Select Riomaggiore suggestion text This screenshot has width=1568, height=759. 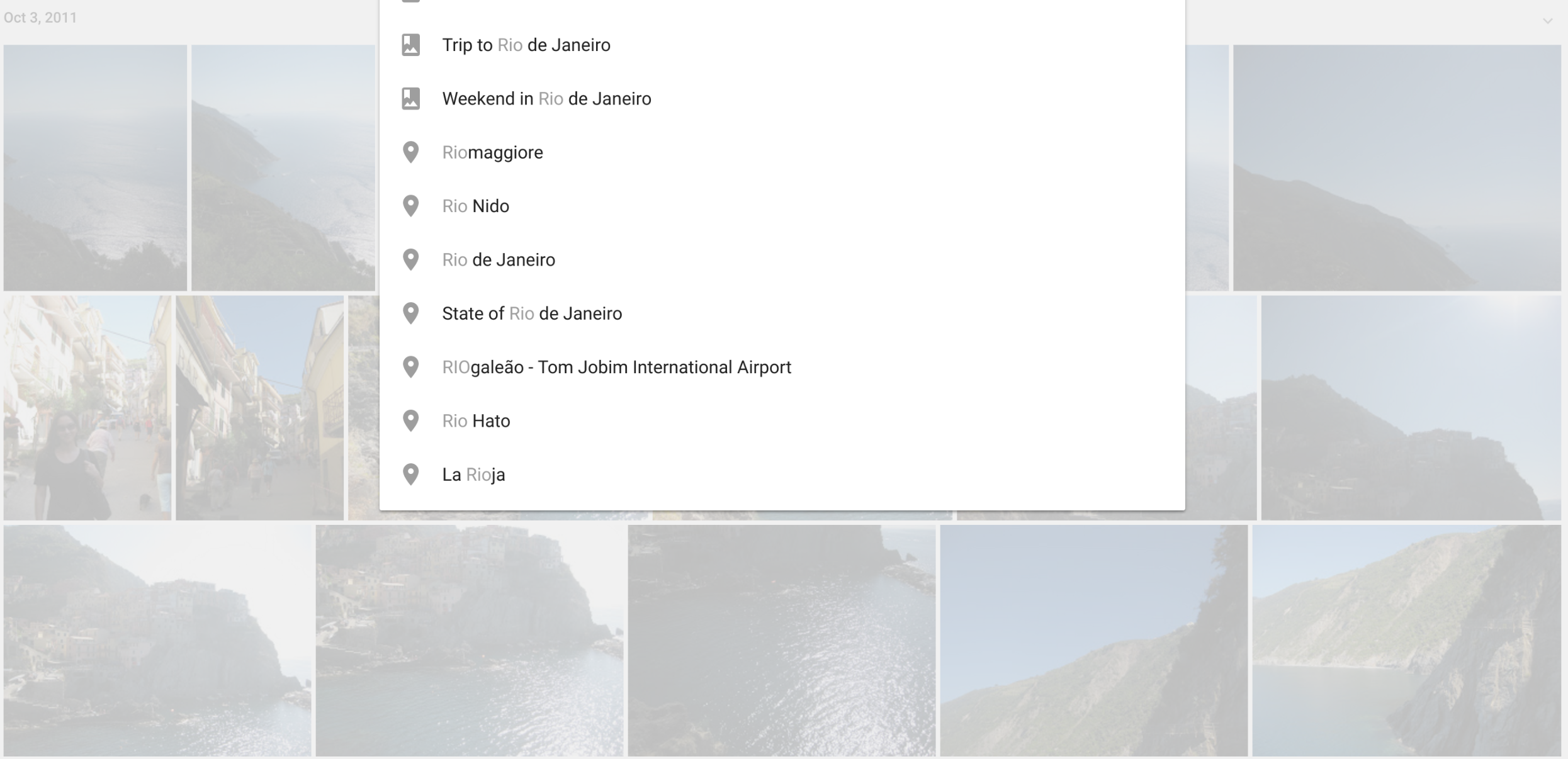(x=492, y=152)
